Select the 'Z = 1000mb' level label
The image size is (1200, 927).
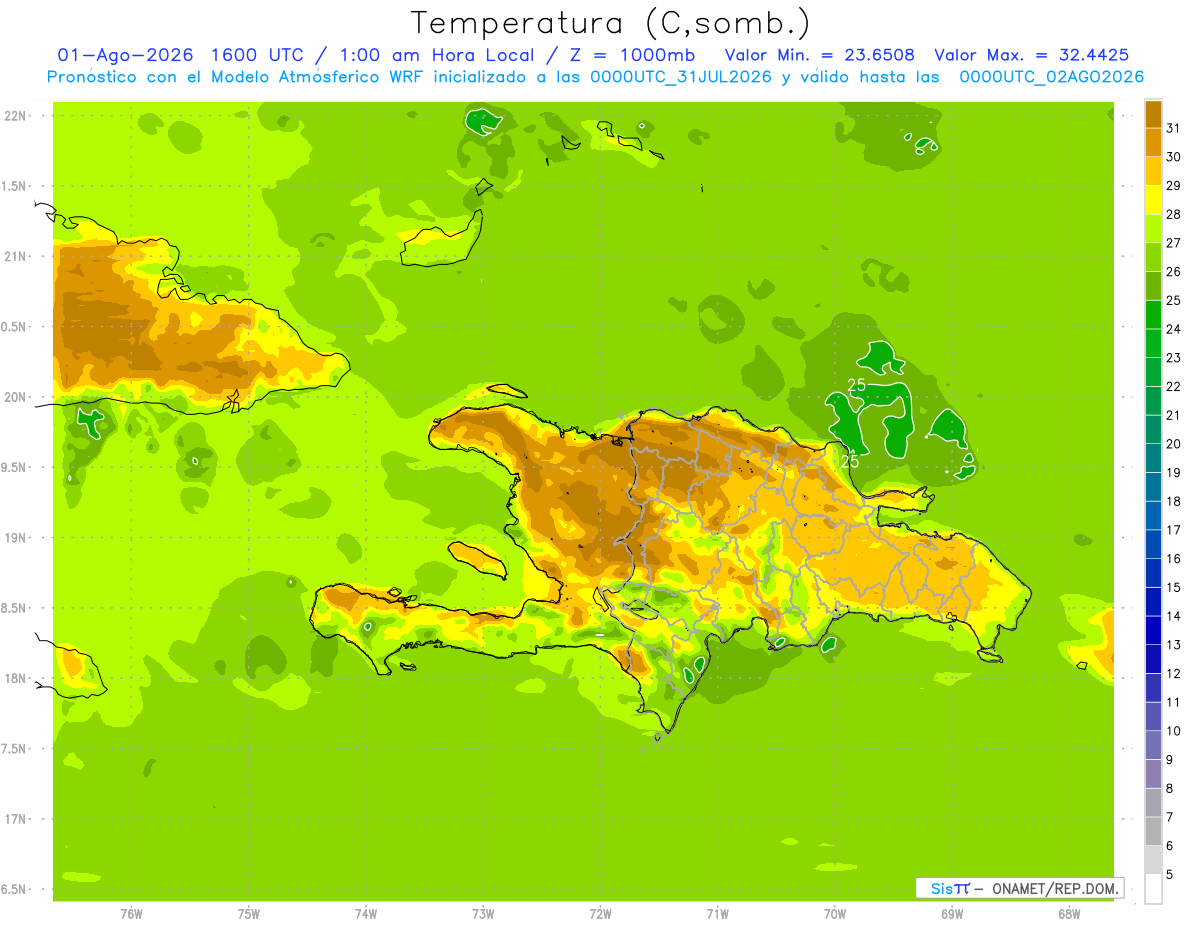632,54
